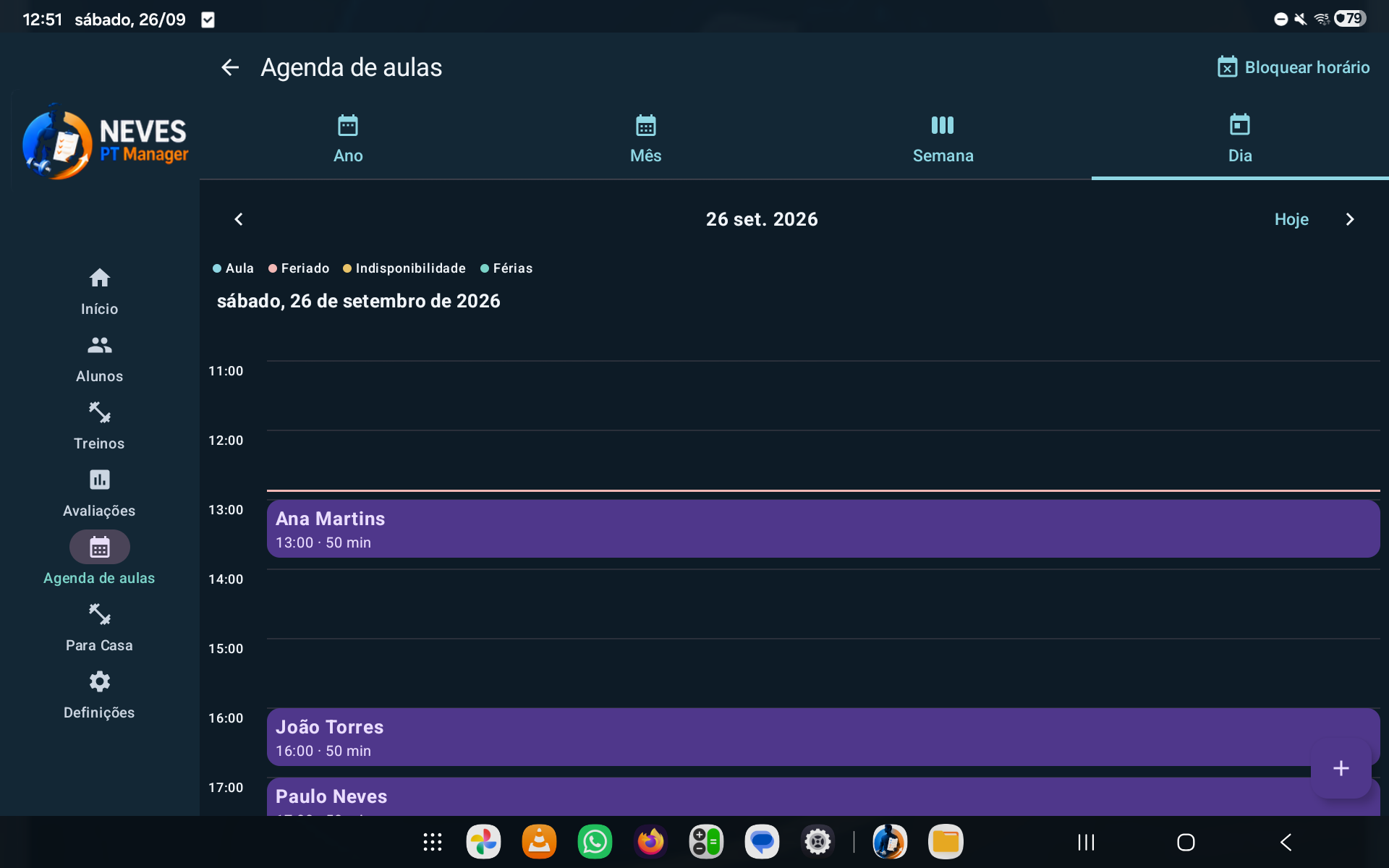Screen dimensions: 1389x868
Task: Add a new class with plus button
Action: tap(1341, 768)
